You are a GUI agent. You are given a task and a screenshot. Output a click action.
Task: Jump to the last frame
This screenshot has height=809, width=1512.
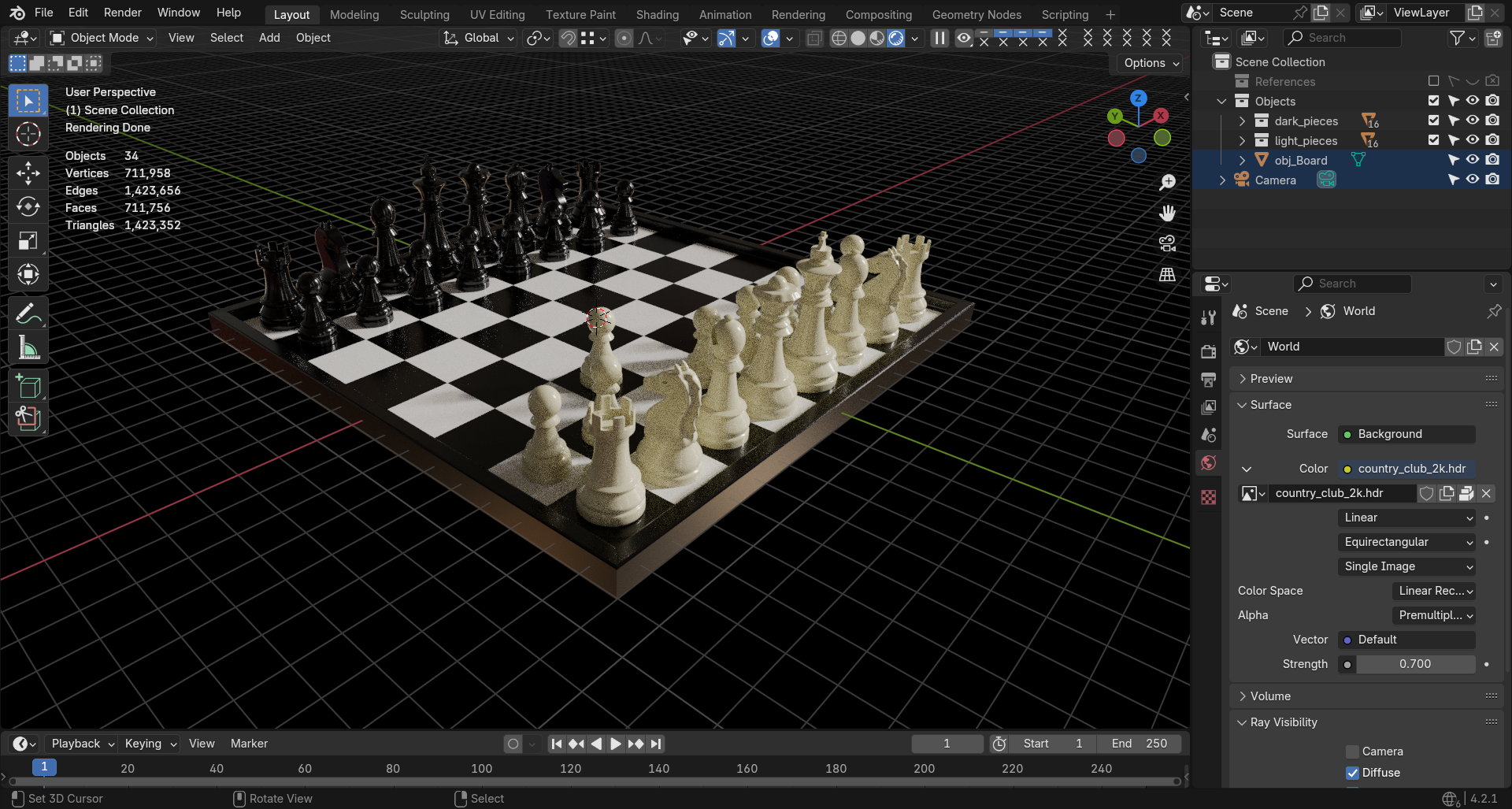[656, 744]
